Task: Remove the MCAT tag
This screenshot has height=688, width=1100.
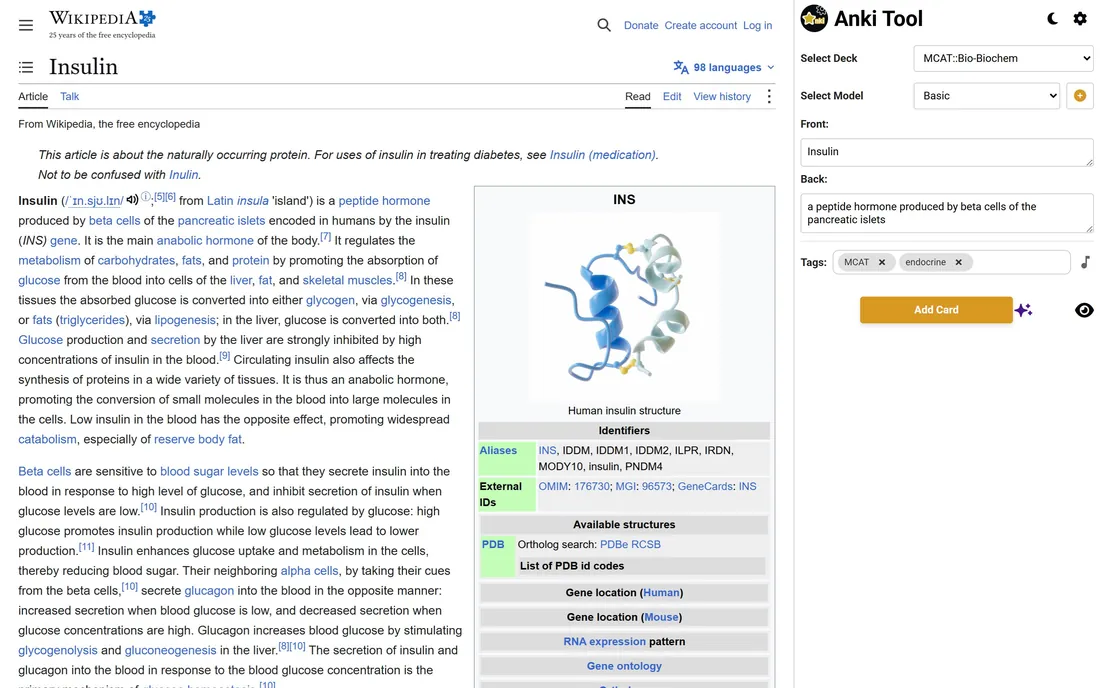Action: (882, 262)
